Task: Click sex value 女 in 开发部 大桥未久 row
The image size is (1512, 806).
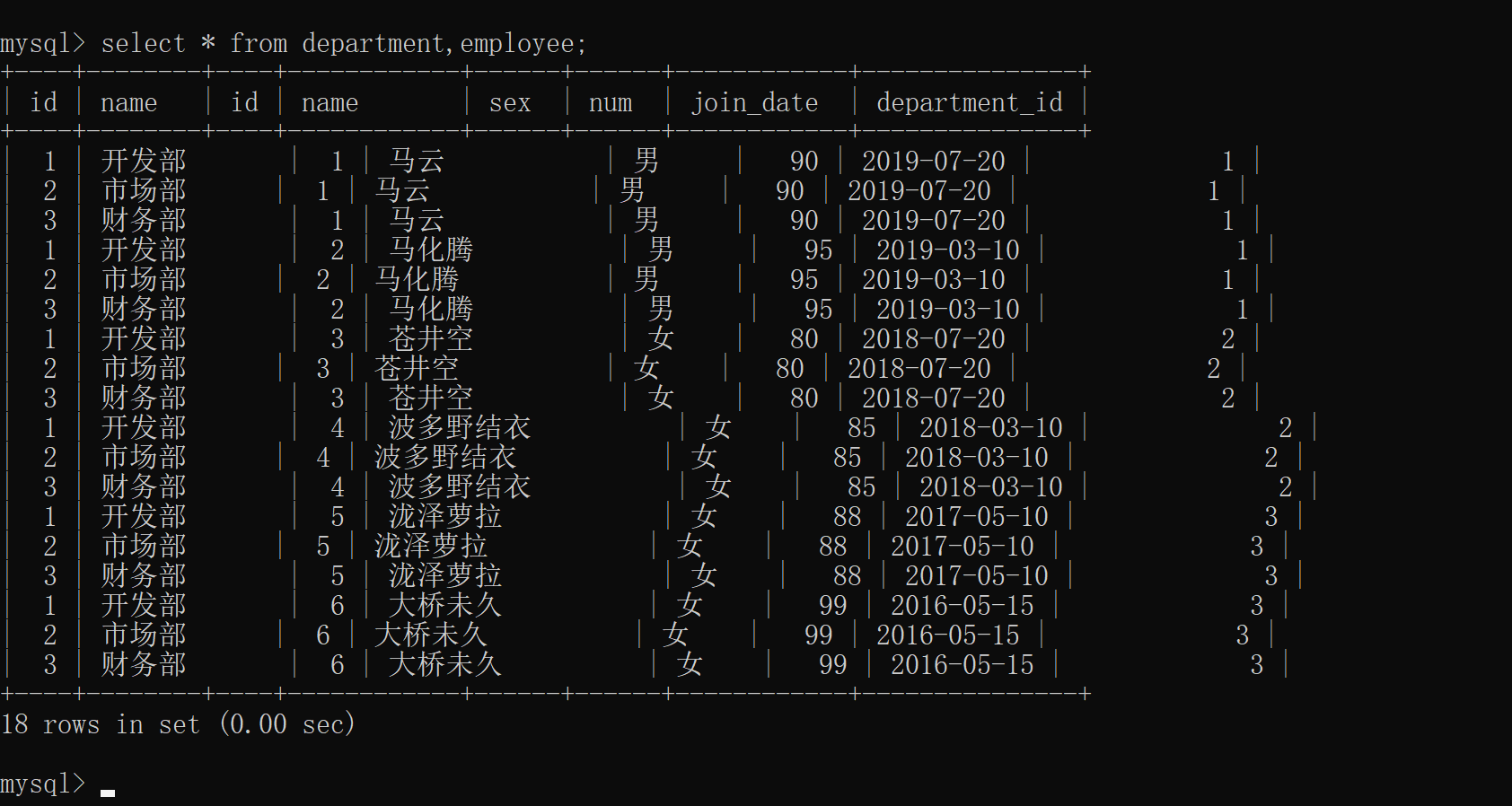Action: [x=690, y=605]
